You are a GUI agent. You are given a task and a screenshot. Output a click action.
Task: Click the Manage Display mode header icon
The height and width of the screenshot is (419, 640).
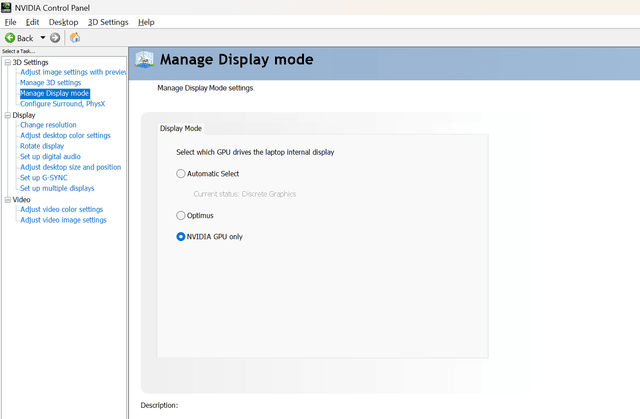[144, 59]
